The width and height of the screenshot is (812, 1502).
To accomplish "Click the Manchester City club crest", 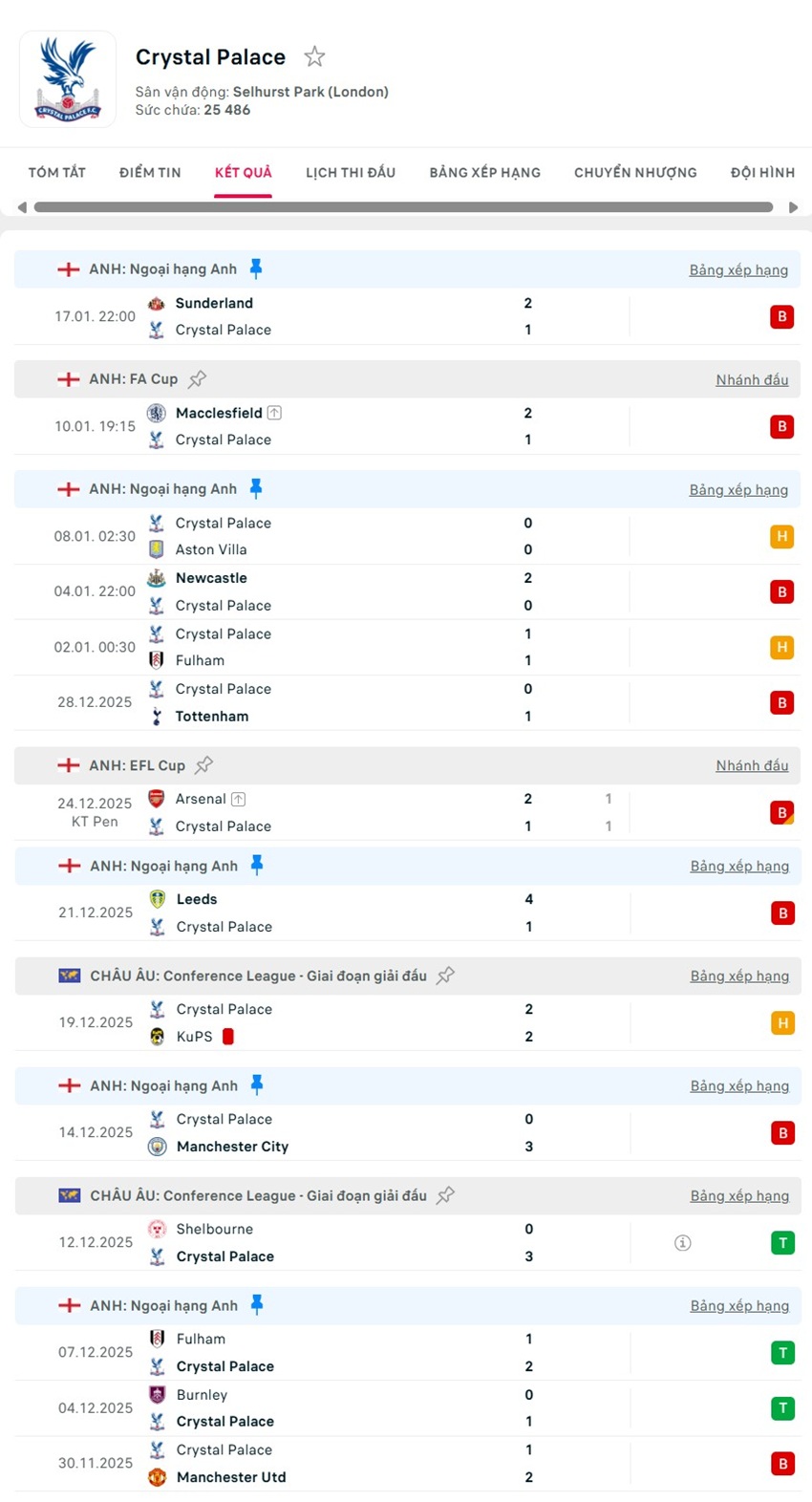I will pyautogui.click(x=158, y=1147).
